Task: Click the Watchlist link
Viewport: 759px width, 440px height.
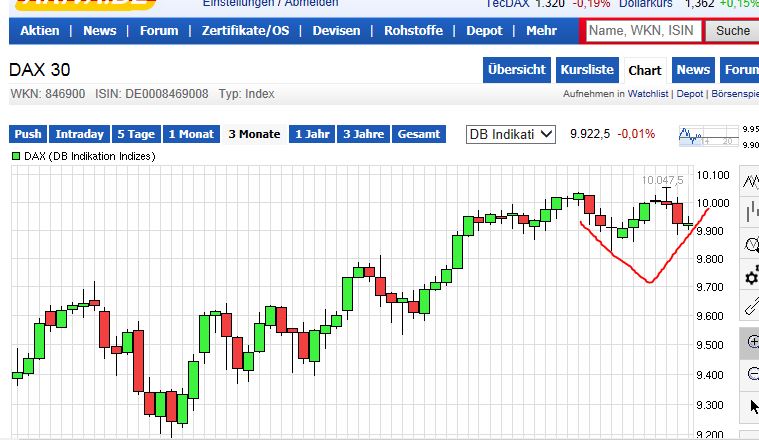Action: click(x=649, y=94)
